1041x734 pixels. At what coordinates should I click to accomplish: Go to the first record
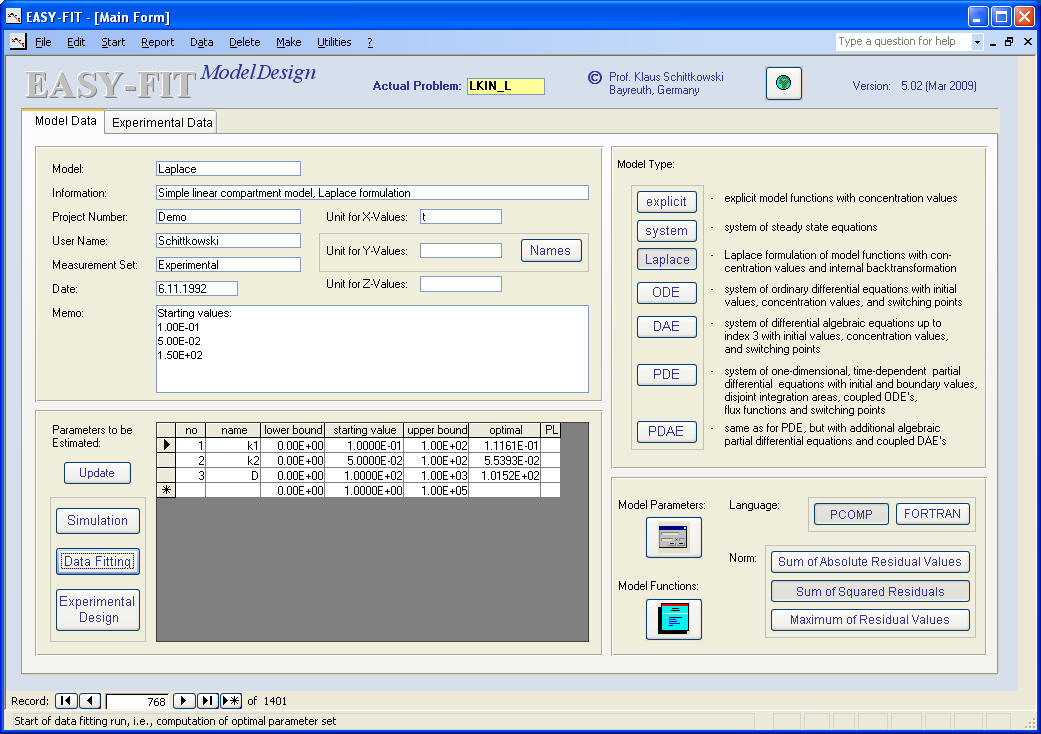point(65,701)
